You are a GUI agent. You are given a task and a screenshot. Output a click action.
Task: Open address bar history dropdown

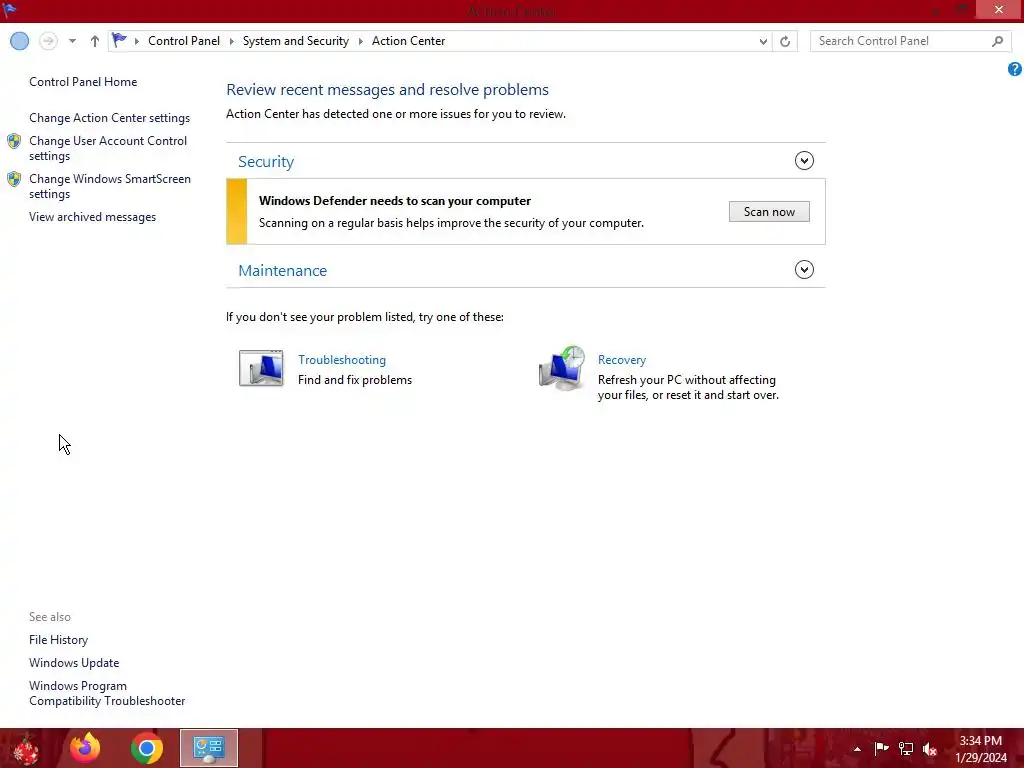point(763,41)
